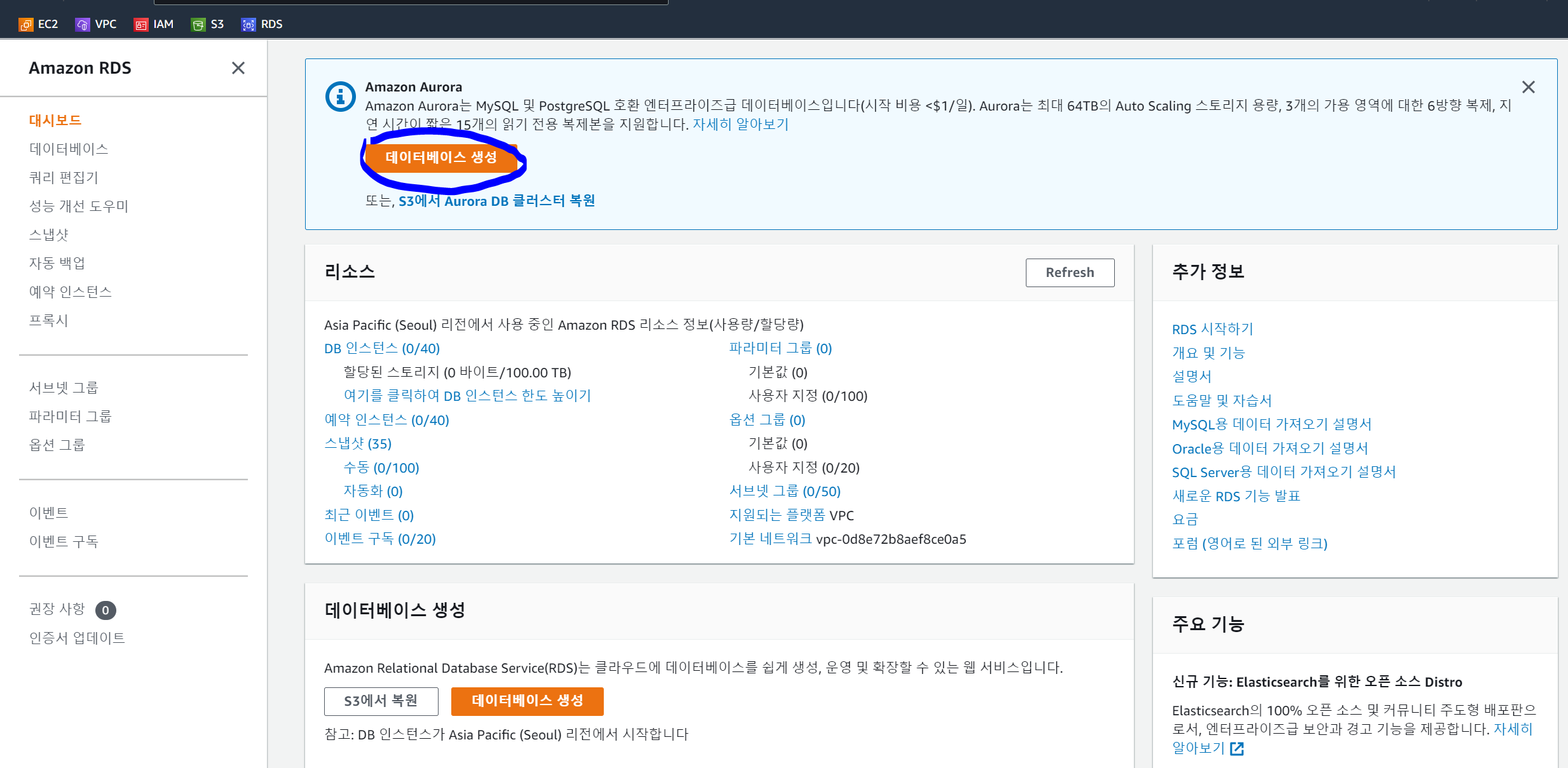Click the Aurora info circle icon

coord(341,97)
